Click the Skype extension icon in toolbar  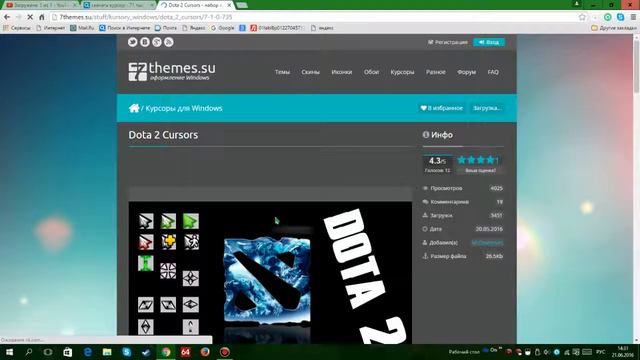point(620,17)
